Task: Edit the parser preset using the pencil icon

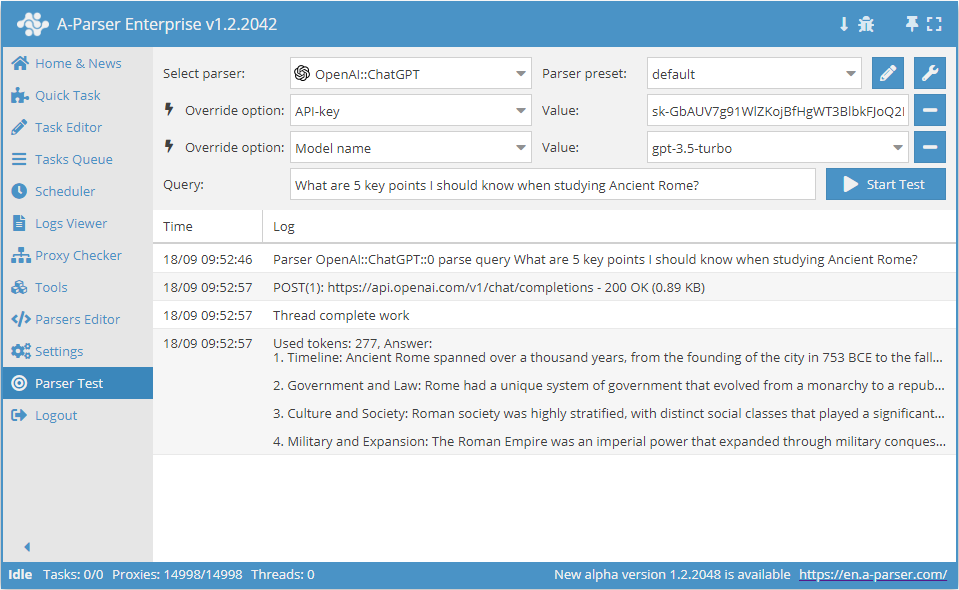Action: pos(887,72)
